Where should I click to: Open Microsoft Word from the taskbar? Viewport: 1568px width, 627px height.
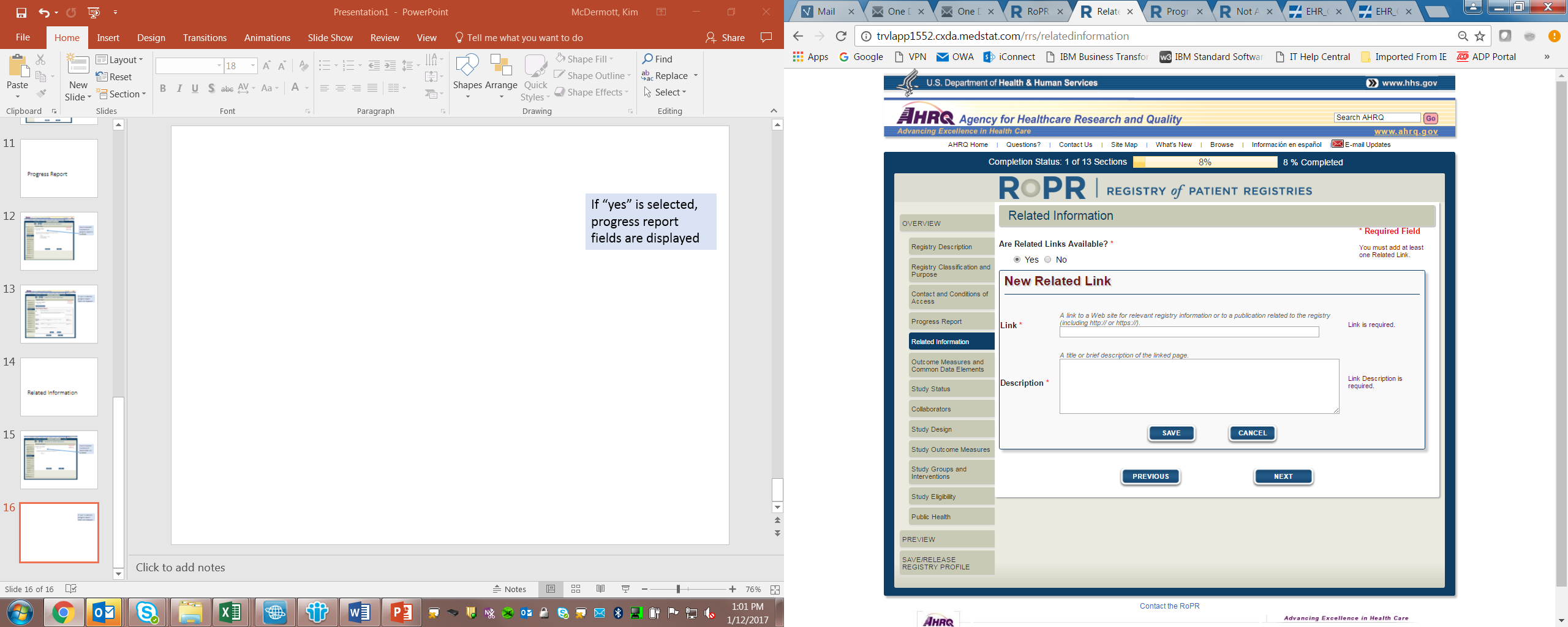tap(359, 612)
